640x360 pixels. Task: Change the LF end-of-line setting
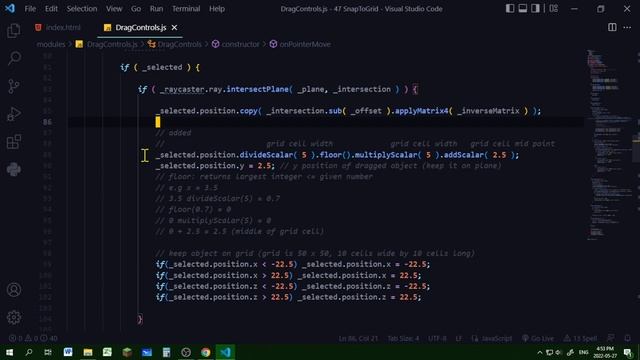tap(459, 338)
